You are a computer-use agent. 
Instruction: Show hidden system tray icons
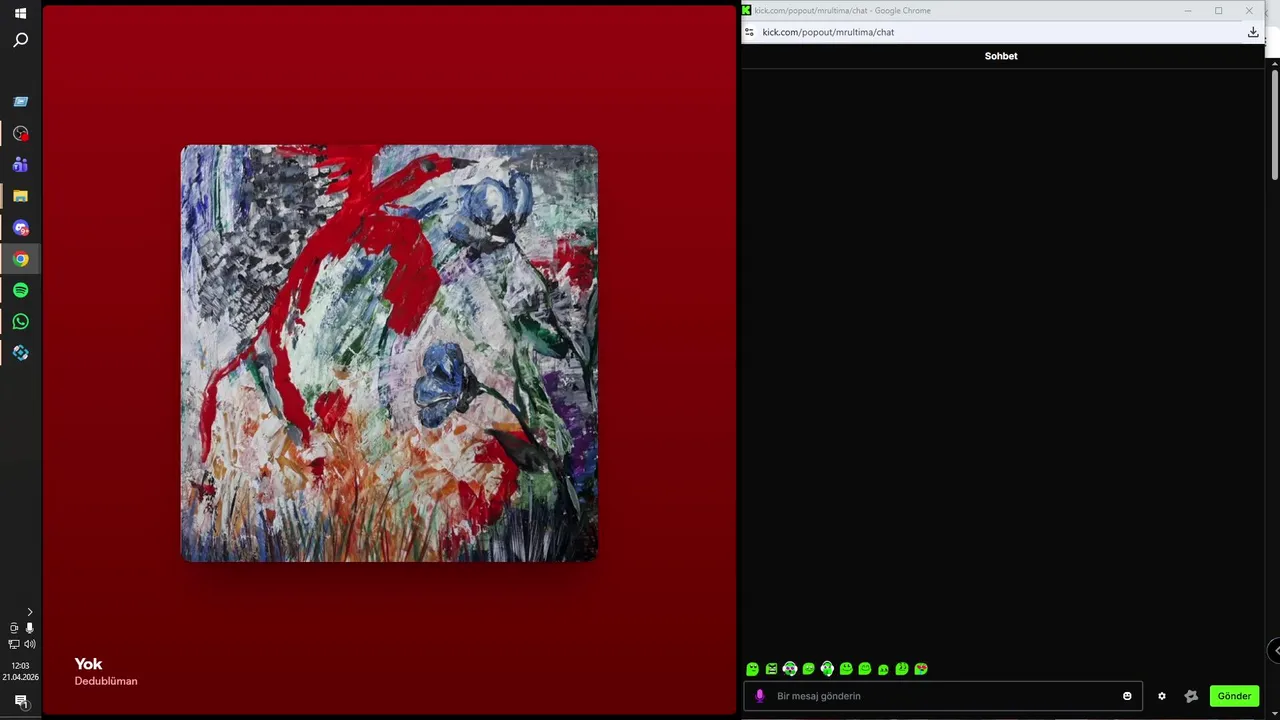(29, 612)
